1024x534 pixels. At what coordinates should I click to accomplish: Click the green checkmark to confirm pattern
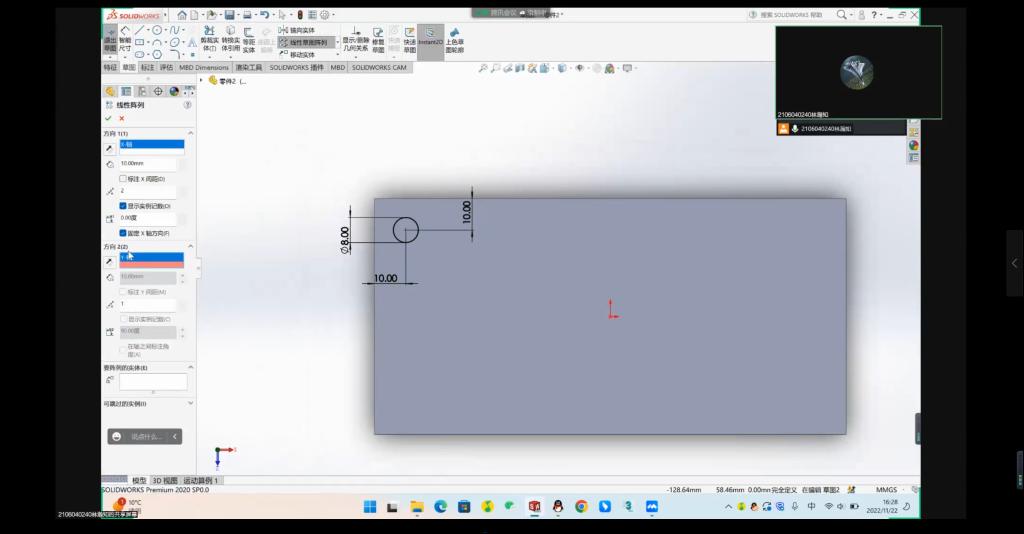pos(108,118)
